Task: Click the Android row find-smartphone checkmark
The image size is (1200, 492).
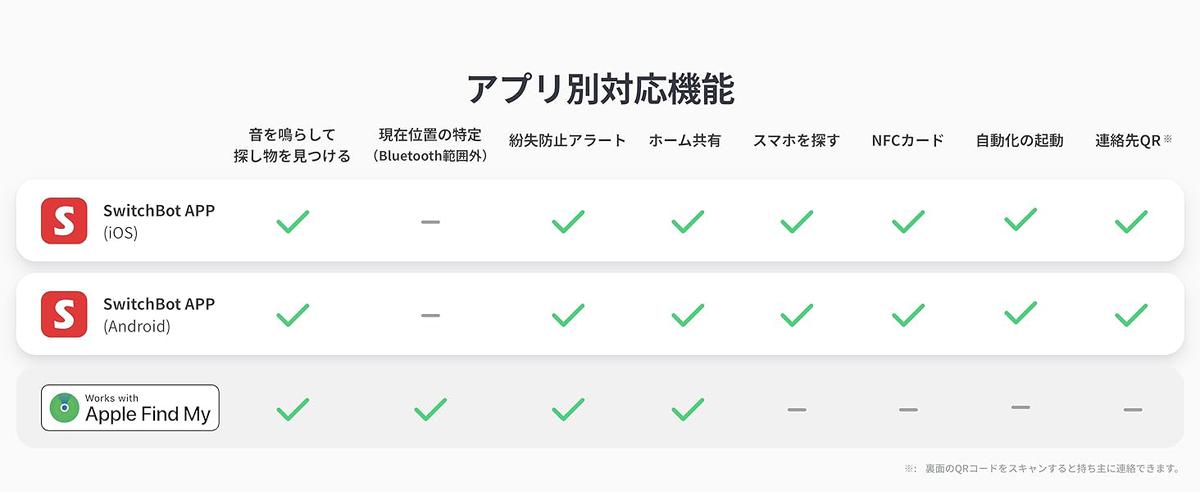Action: tap(796, 315)
